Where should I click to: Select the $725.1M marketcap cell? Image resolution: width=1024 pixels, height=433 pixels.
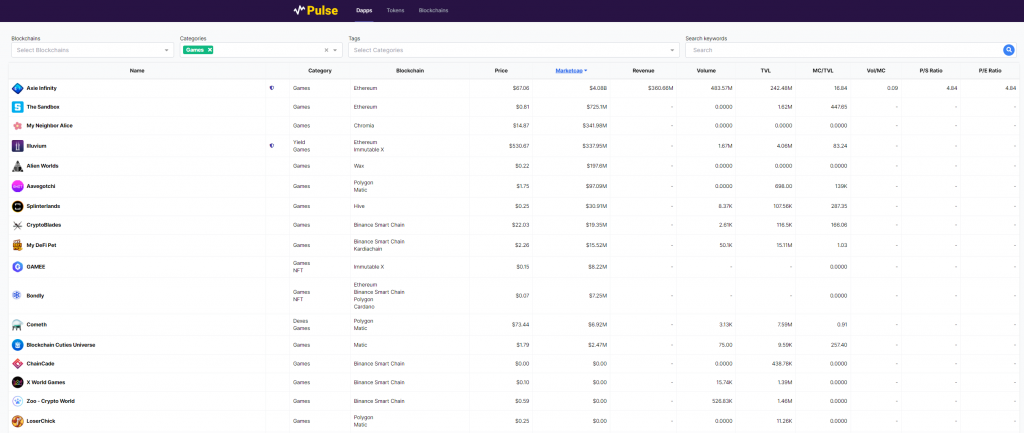[x=597, y=106]
